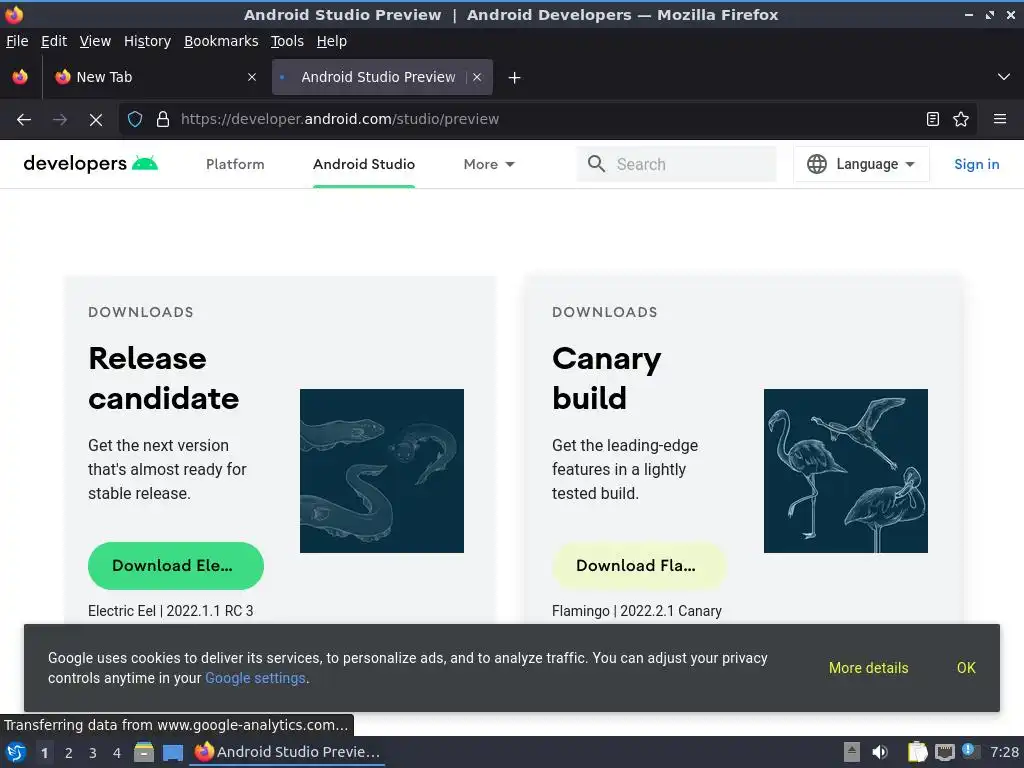This screenshot has width=1024, height=768.
Task: Click 'Electric Eel | 2022.1.1 RC 3' text
Action: [x=170, y=611]
